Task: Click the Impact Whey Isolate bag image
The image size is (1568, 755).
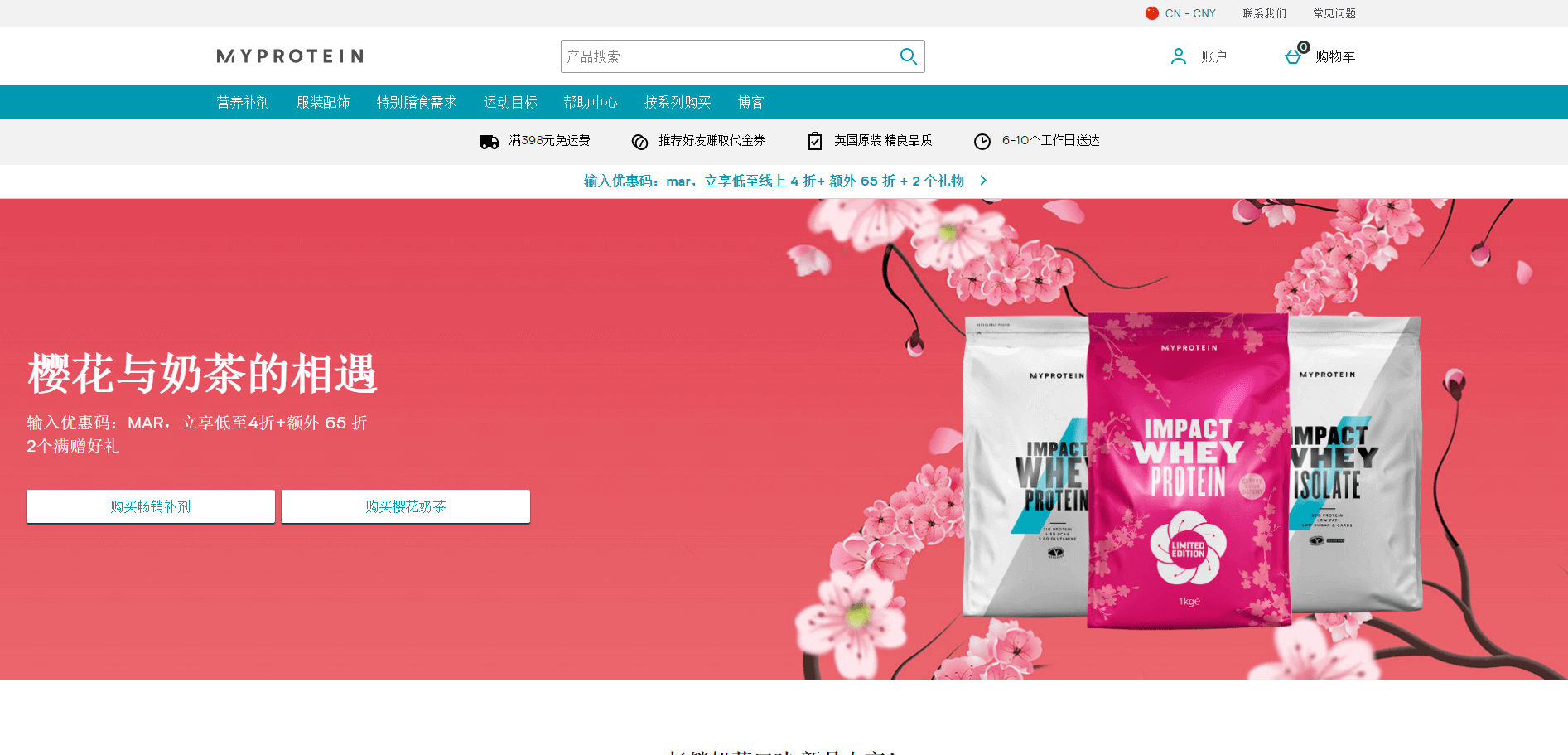Action: [x=1355, y=464]
